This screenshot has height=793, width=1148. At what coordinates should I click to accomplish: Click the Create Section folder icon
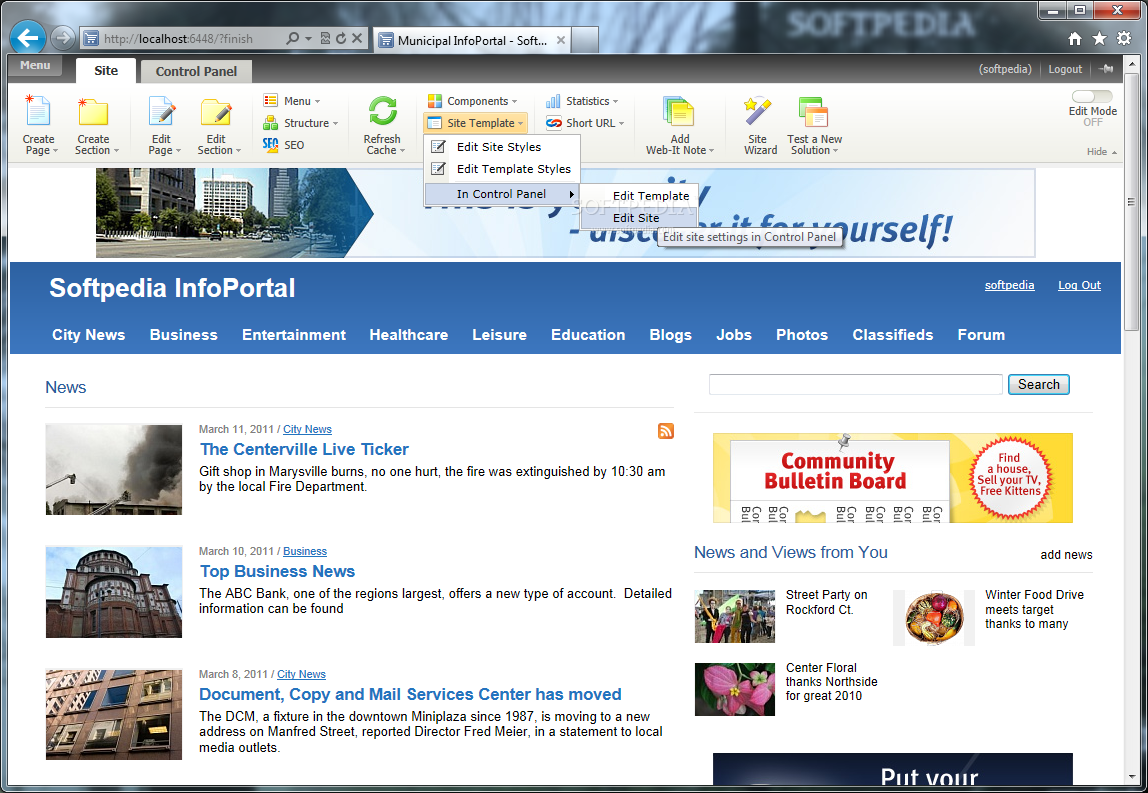(93, 111)
